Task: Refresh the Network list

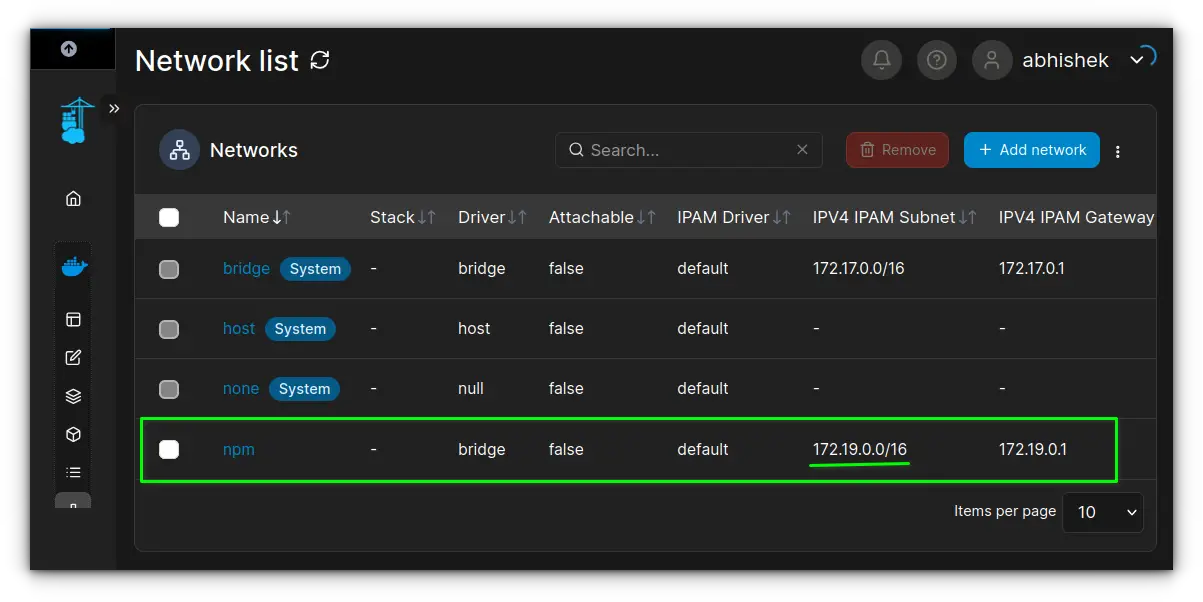Action: coord(319,60)
